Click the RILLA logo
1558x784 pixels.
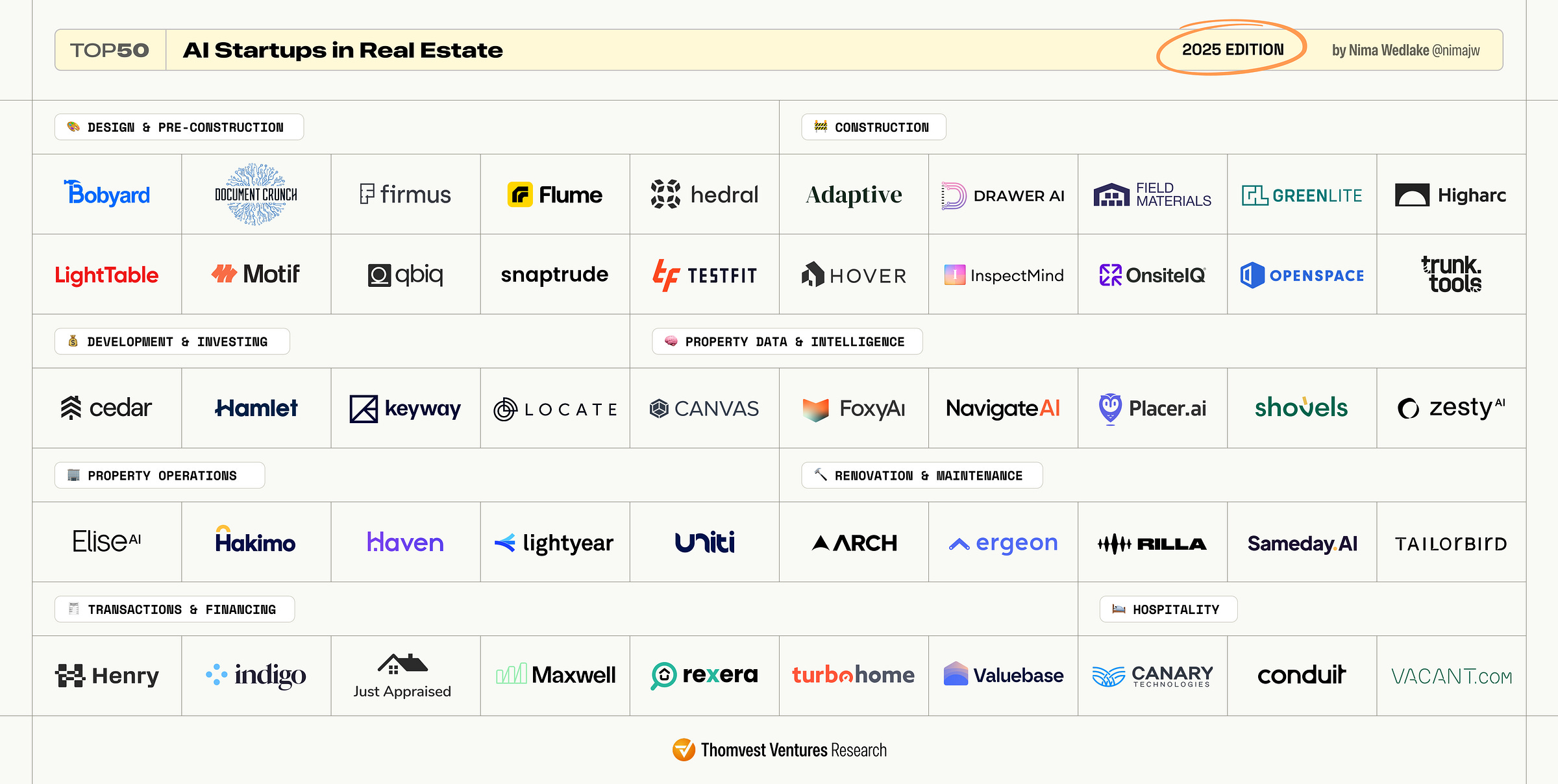[1152, 544]
